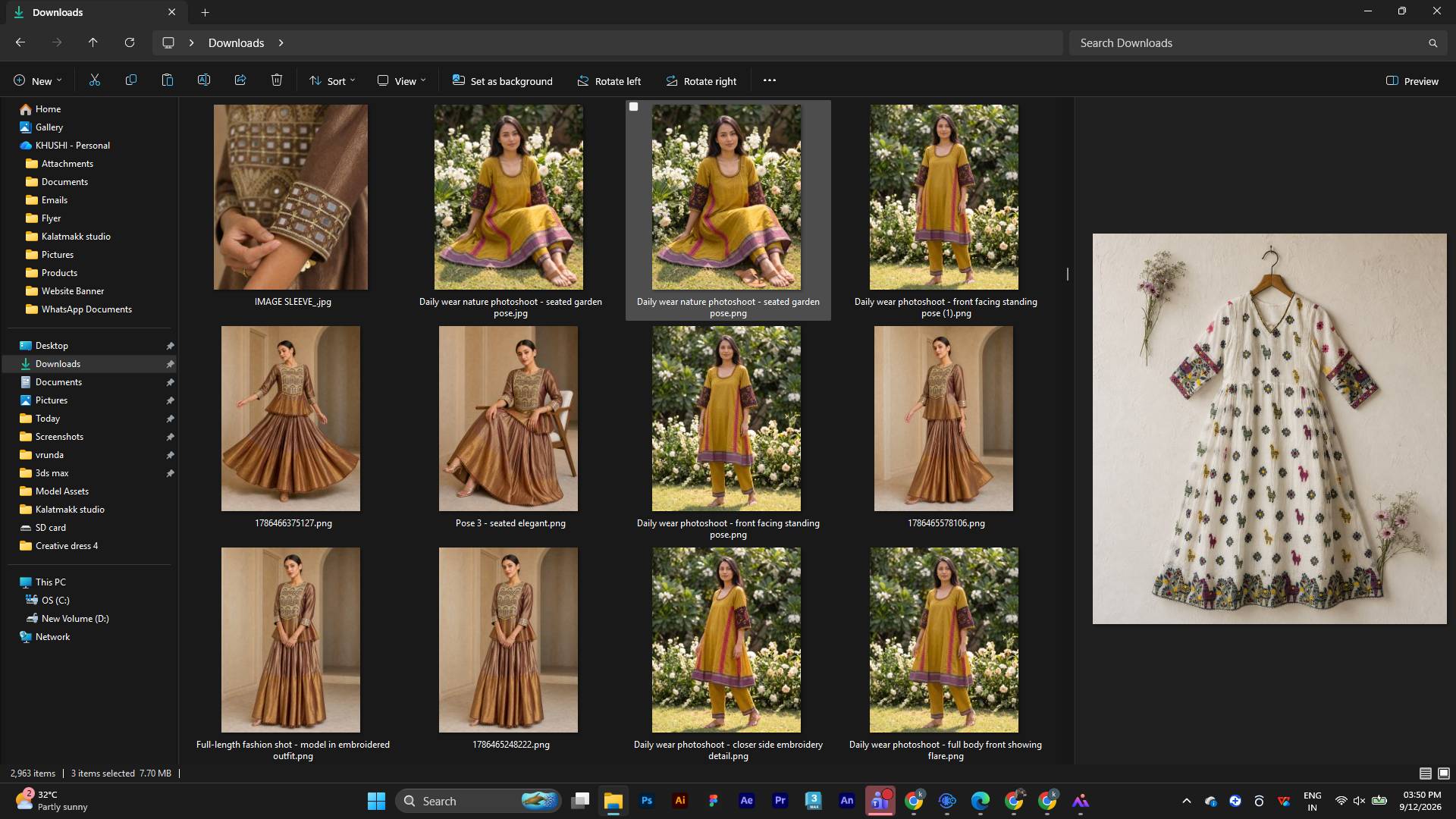
Task: Open the Sort dropdown
Action: click(332, 81)
